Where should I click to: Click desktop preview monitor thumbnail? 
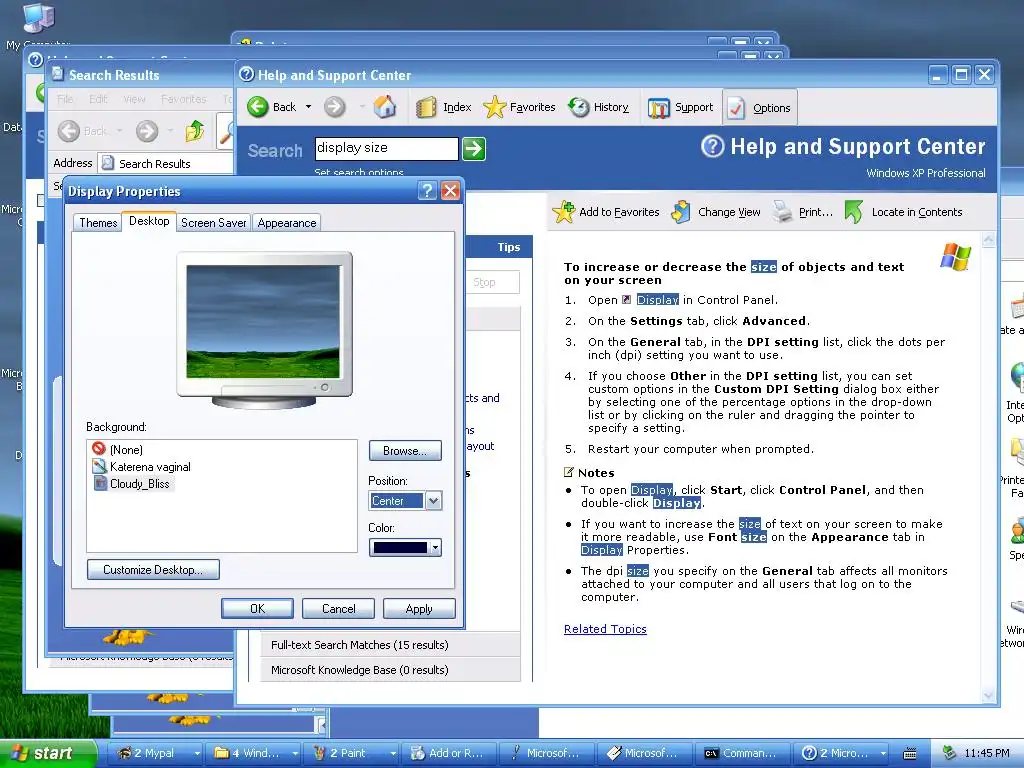(x=264, y=330)
